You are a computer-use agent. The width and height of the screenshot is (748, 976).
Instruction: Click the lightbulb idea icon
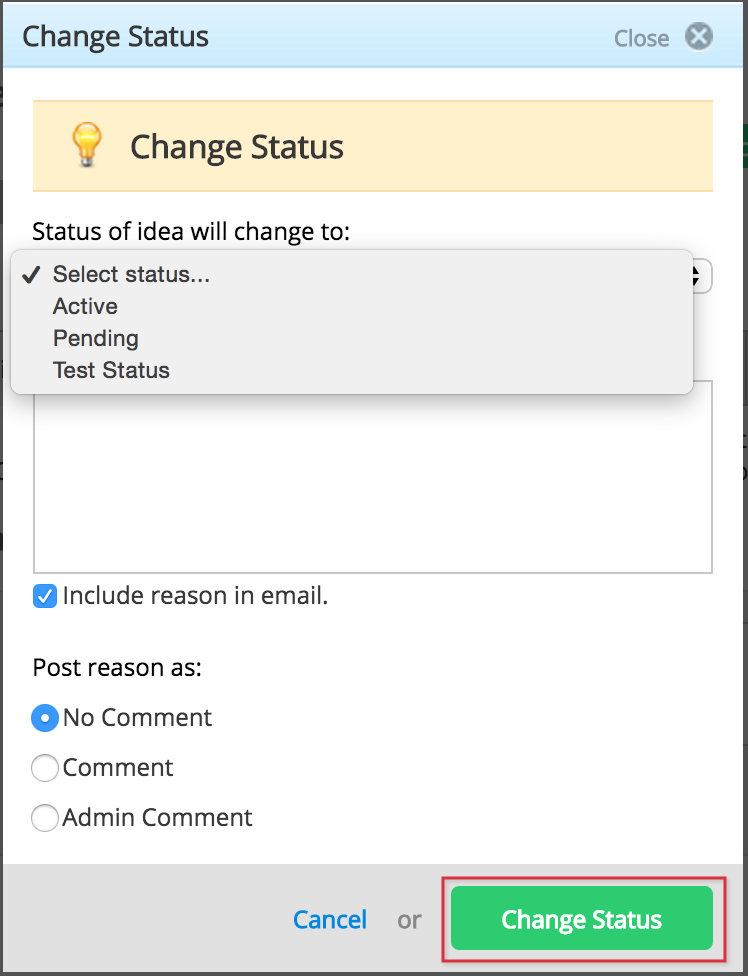click(86, 144)
